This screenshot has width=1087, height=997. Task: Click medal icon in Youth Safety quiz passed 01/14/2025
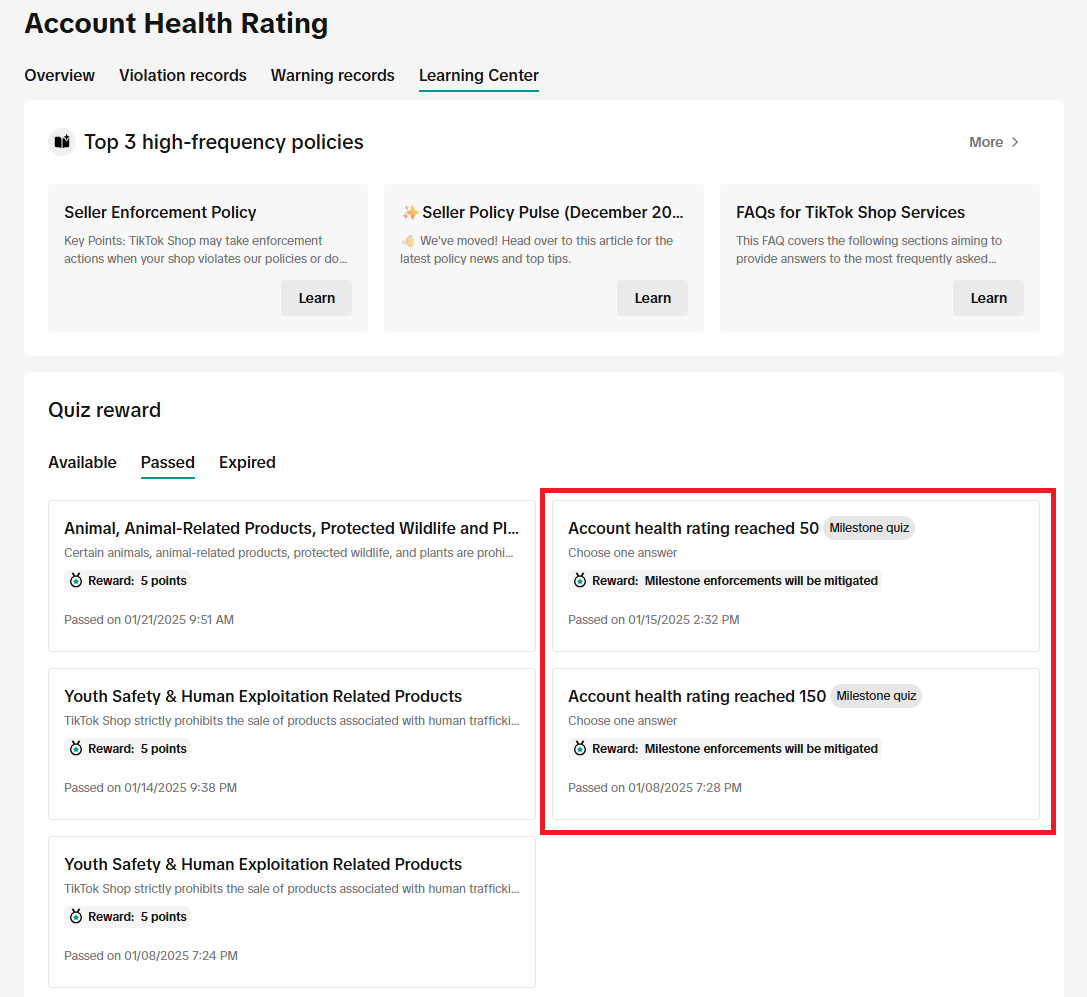coord(76,749)
